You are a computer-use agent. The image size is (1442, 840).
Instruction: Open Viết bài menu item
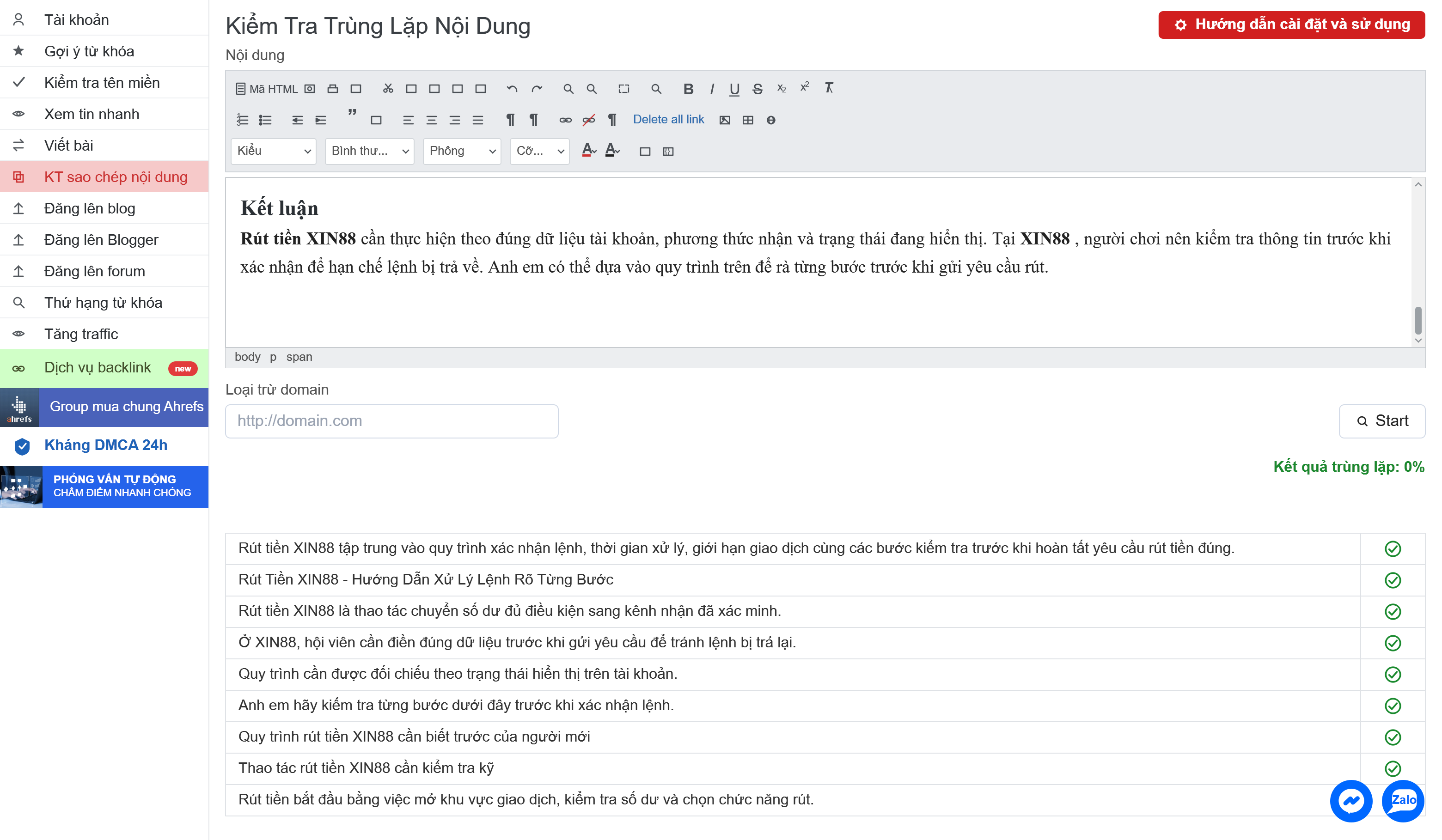coord(104,146)
